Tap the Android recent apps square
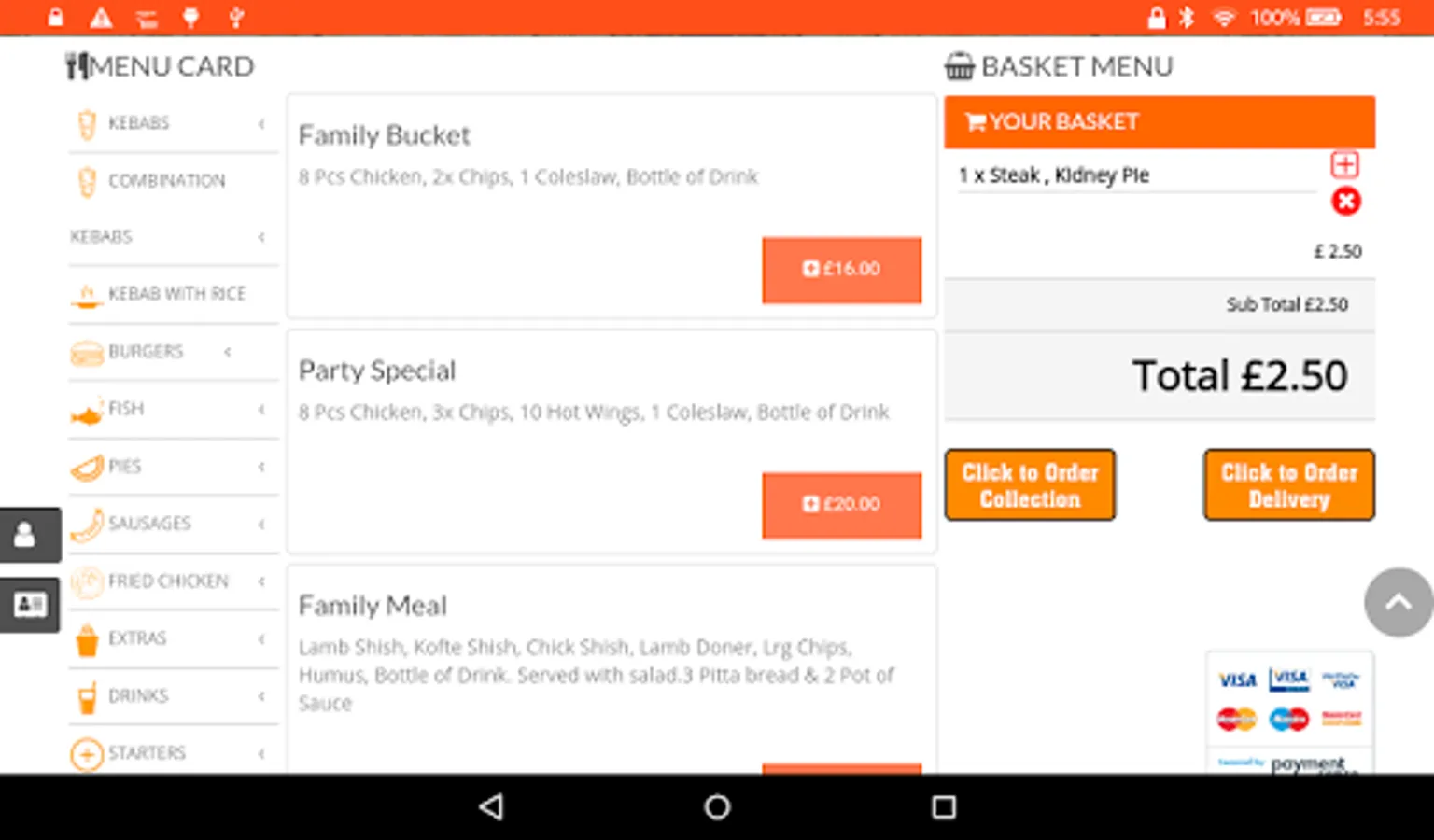Viewport: 1434px width, 840px height. pos(944,806)
